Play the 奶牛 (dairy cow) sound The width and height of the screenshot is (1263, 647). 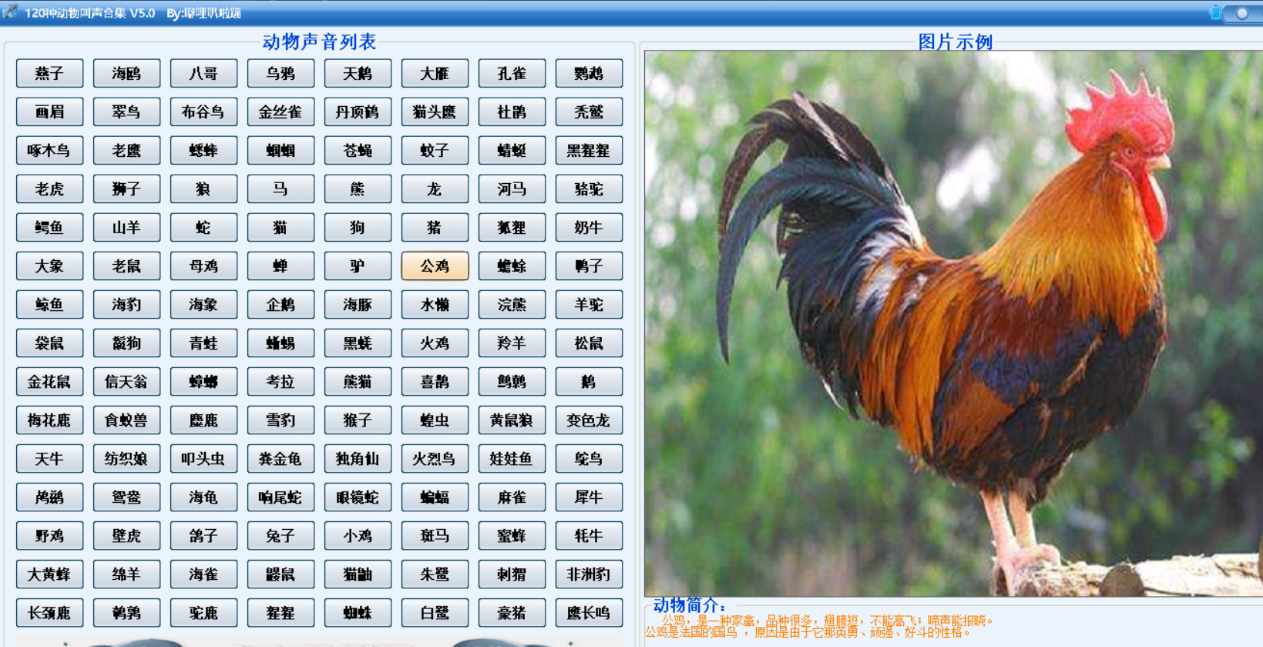589,227
